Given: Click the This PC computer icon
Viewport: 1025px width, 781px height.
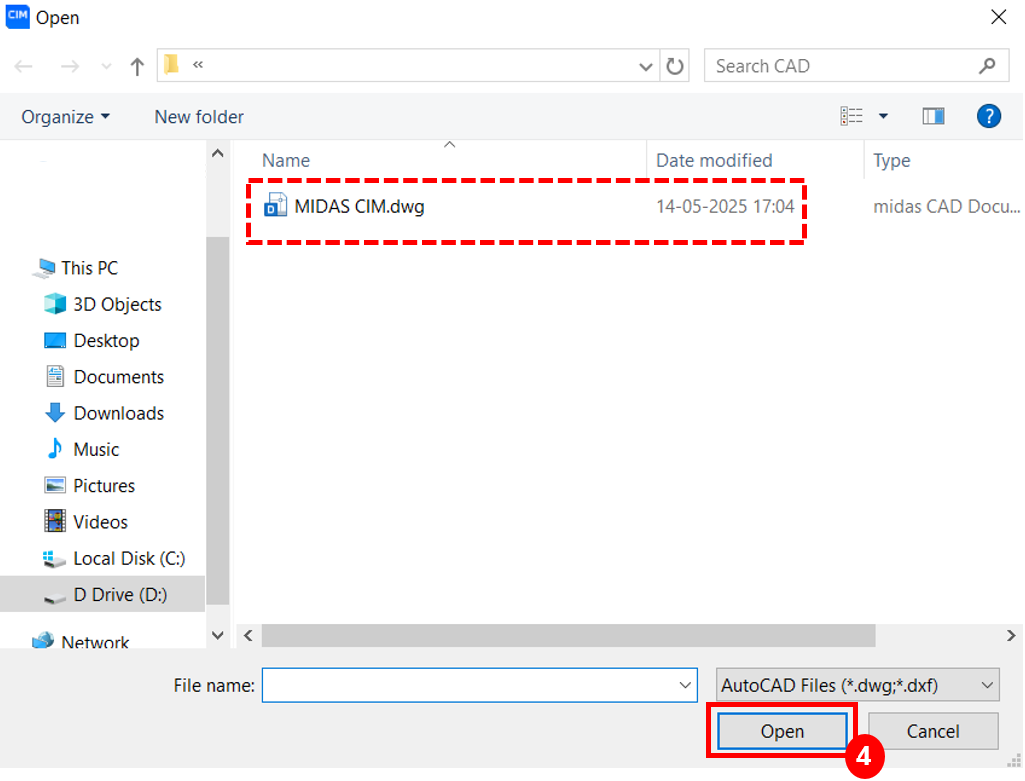Looking at the screenshot, I should coord(44,268).
